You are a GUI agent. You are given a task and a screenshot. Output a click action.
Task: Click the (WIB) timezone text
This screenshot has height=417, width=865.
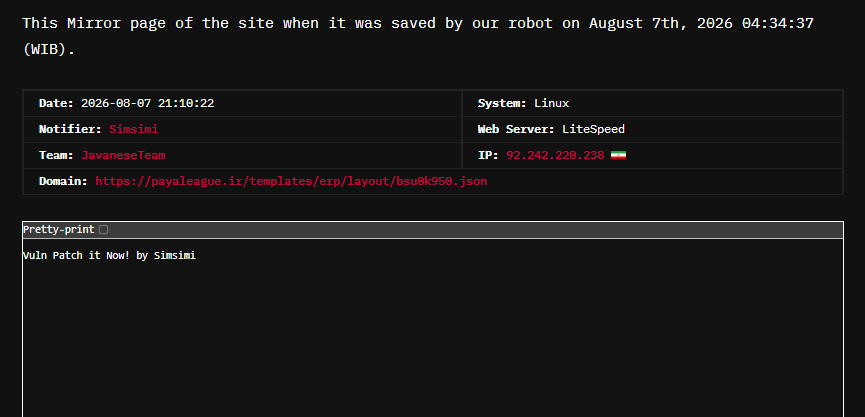[49, 49]
